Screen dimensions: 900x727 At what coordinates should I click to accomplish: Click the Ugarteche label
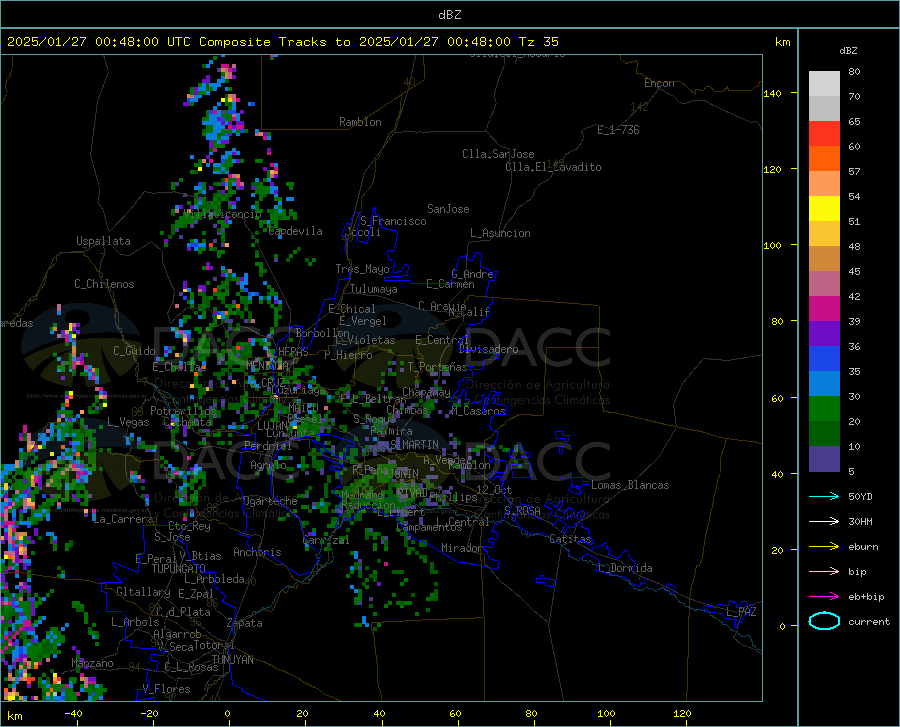(x=270, y=501)
